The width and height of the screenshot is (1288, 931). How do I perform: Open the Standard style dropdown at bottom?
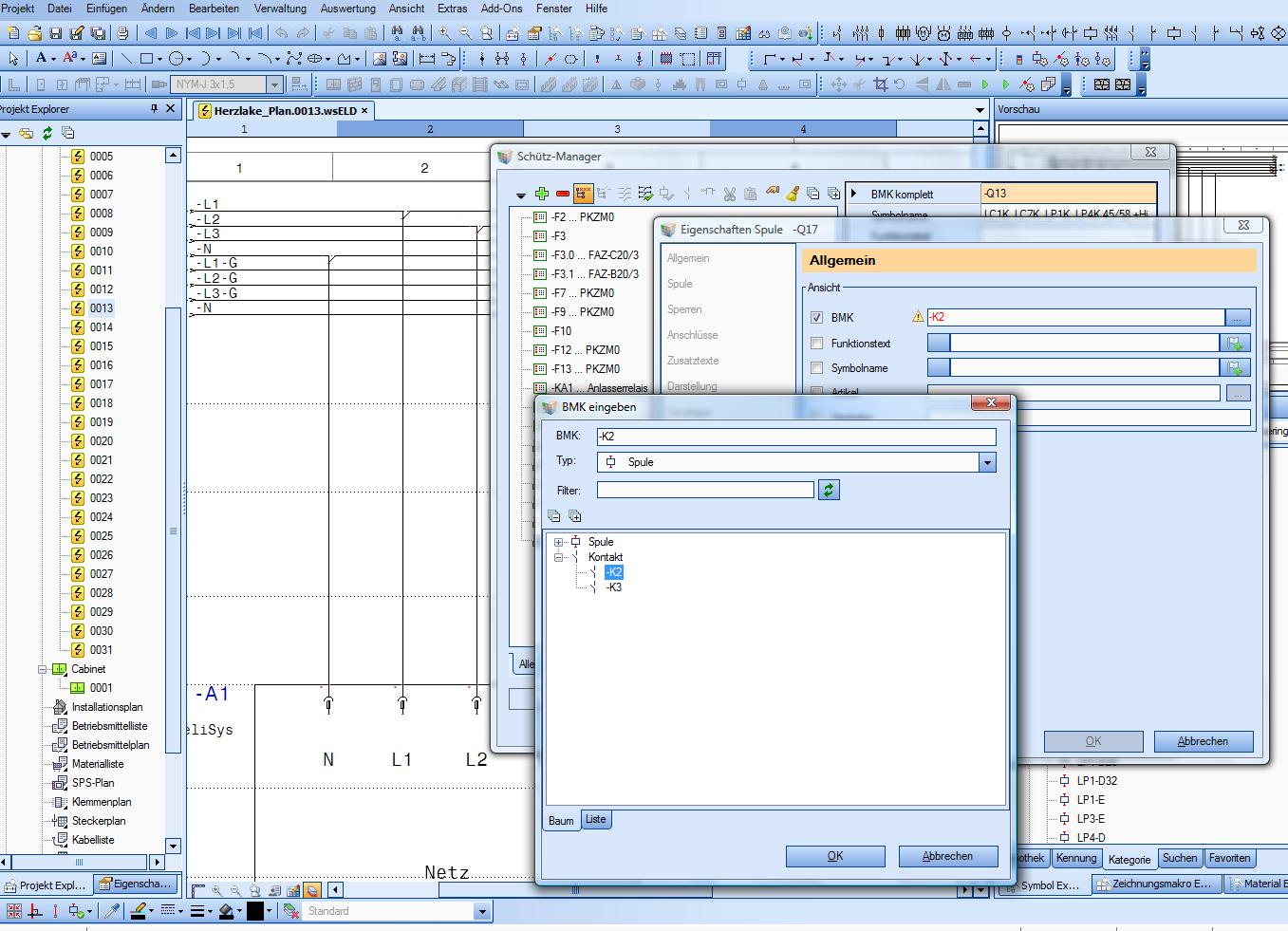click(x=481, y=911)
